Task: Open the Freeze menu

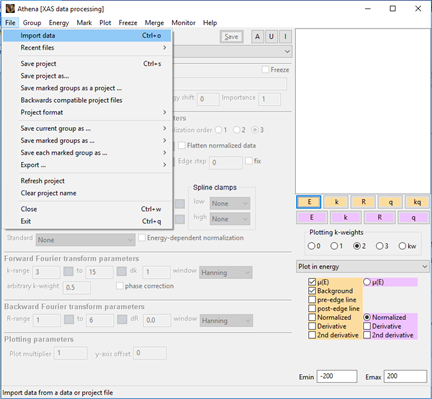Action: click(128, 23)
